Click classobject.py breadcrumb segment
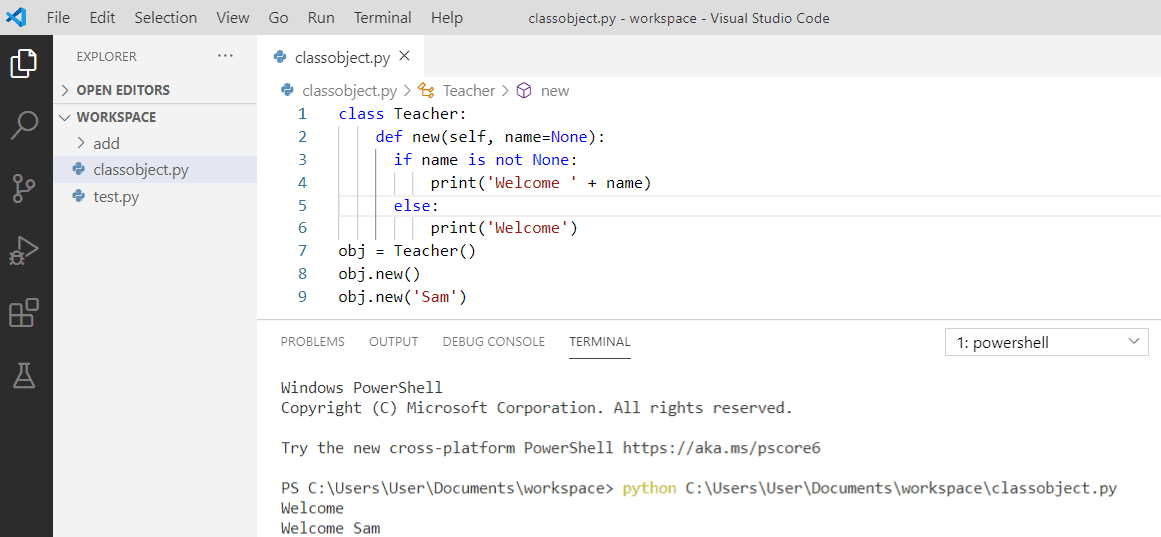The height and width of the screenshot is (537, 1161). [349, 91]
